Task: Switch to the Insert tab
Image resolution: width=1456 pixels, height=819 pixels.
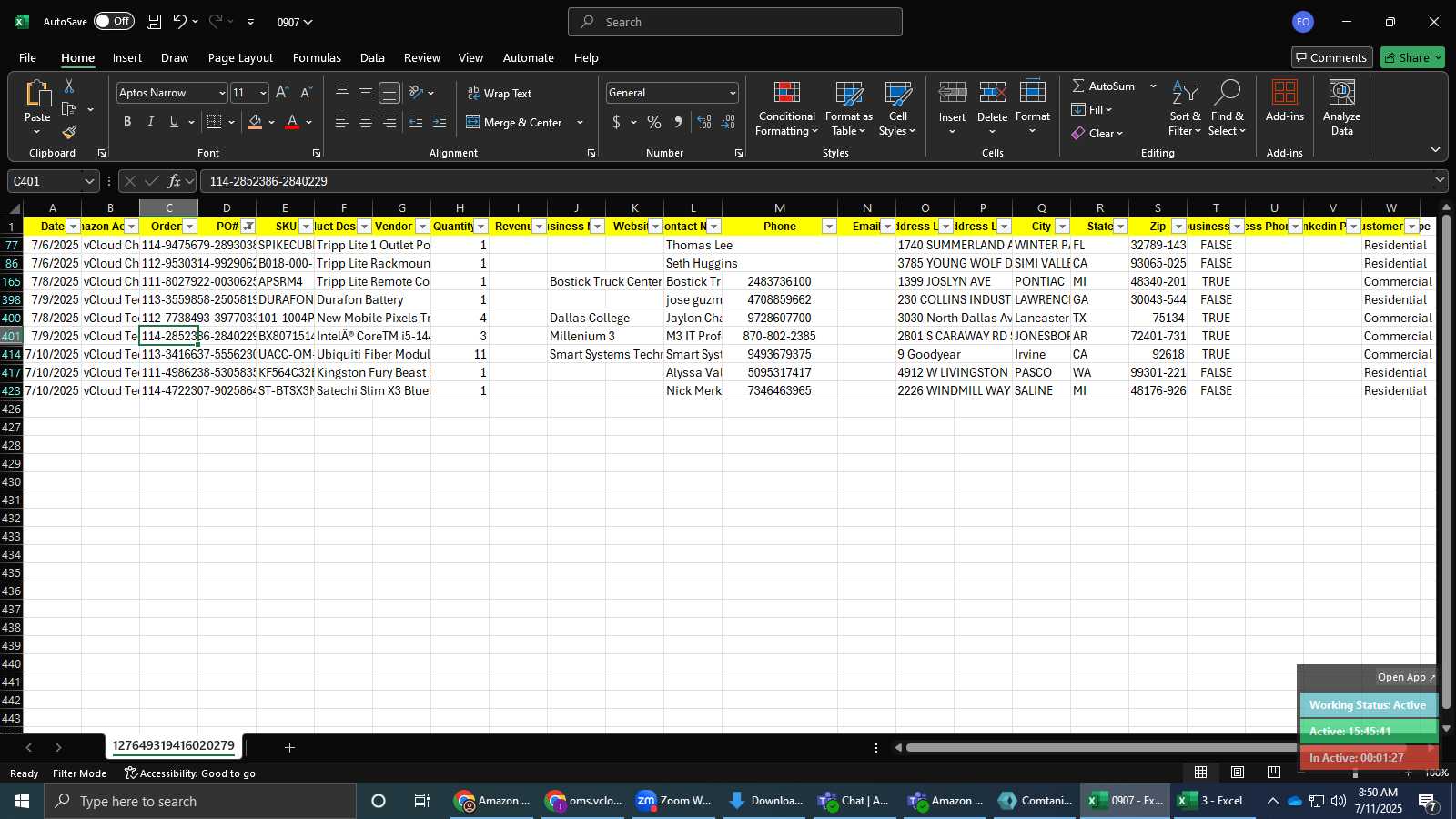Action: pos(127,57)
